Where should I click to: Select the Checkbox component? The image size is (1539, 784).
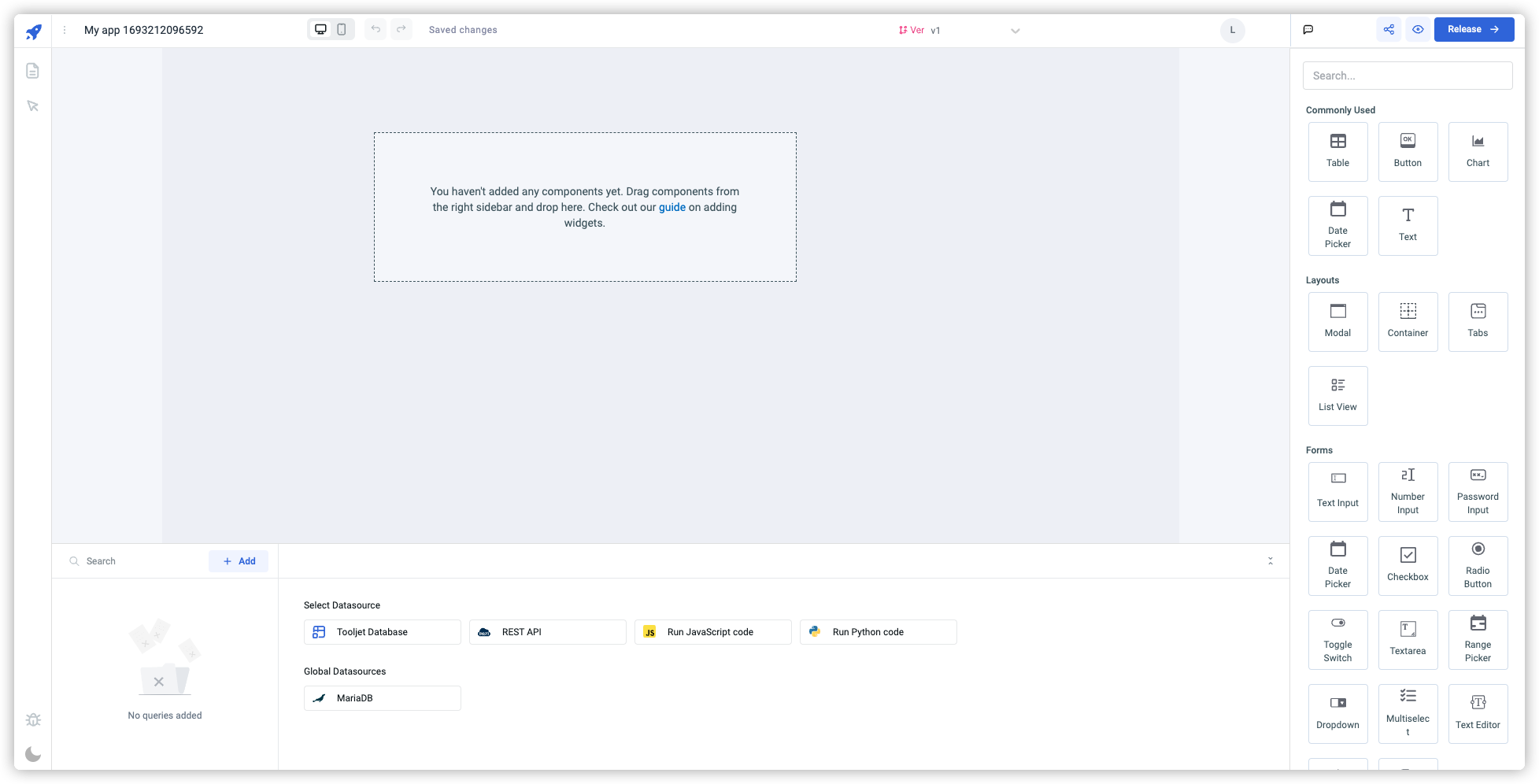coord(1408,565)
